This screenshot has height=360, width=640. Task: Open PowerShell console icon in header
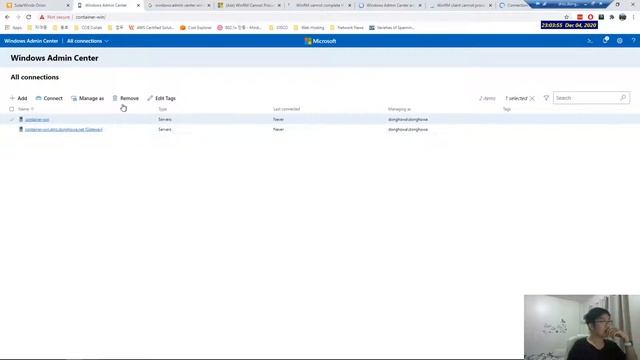(x=589, y=41)
